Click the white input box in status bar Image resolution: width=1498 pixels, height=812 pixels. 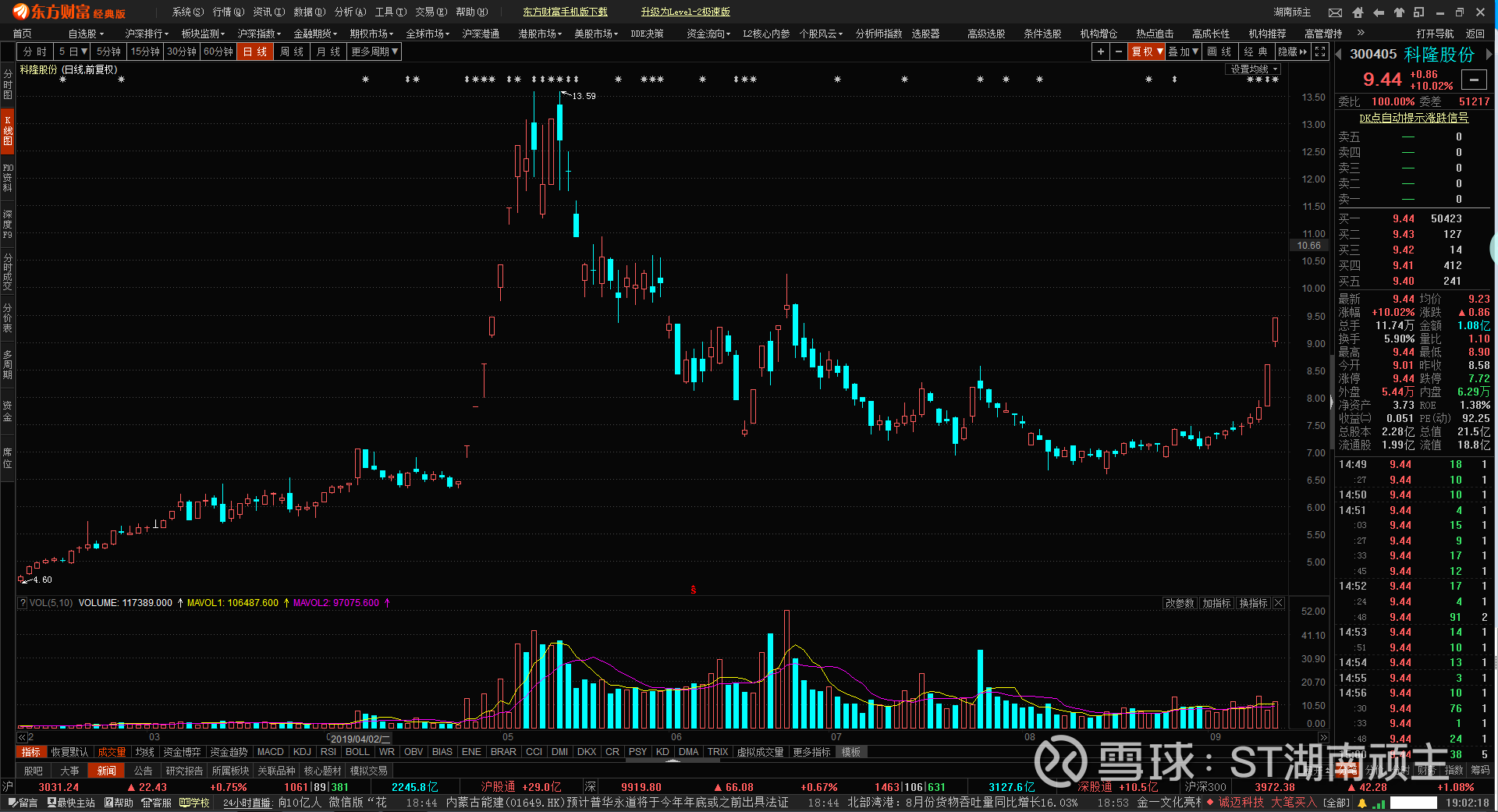[x=1414, y=803]
